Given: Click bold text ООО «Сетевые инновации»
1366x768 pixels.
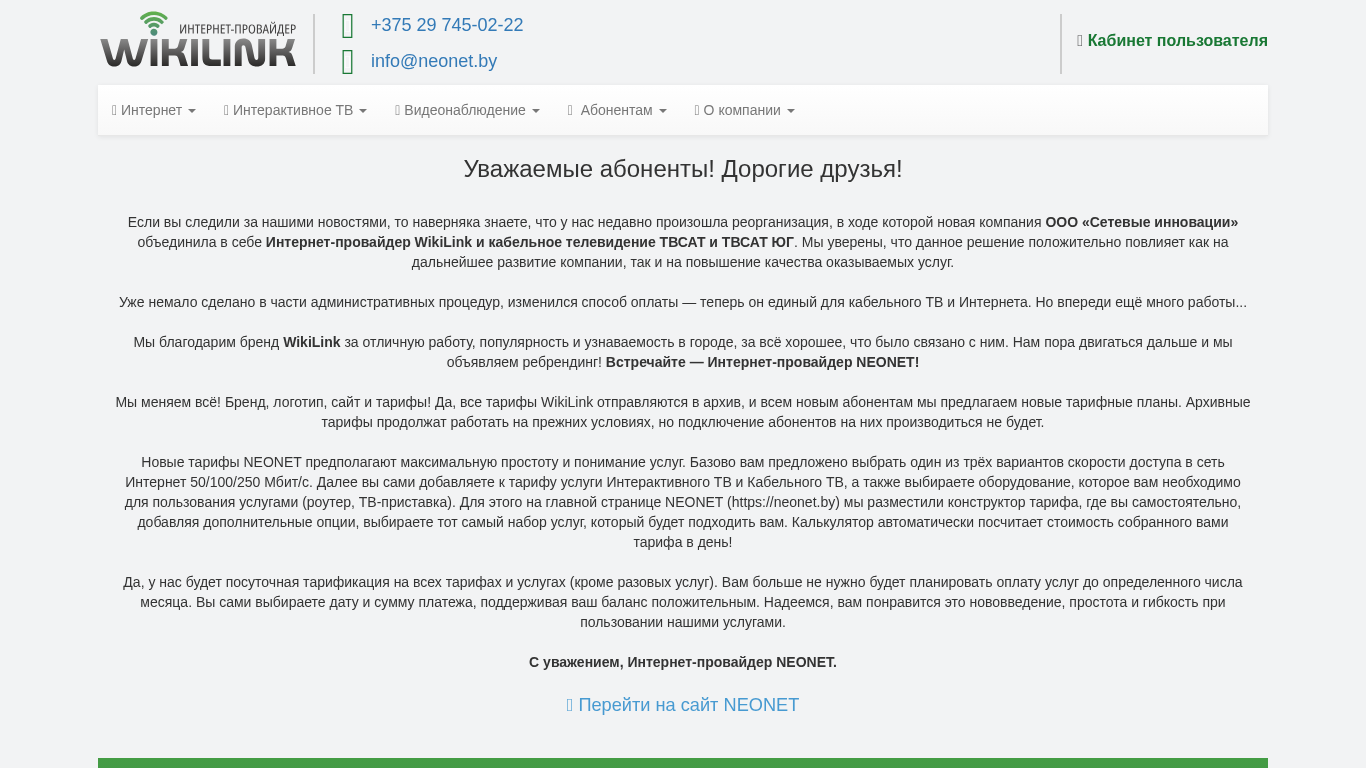Looking at the screenshot, I should [1142, 222].
